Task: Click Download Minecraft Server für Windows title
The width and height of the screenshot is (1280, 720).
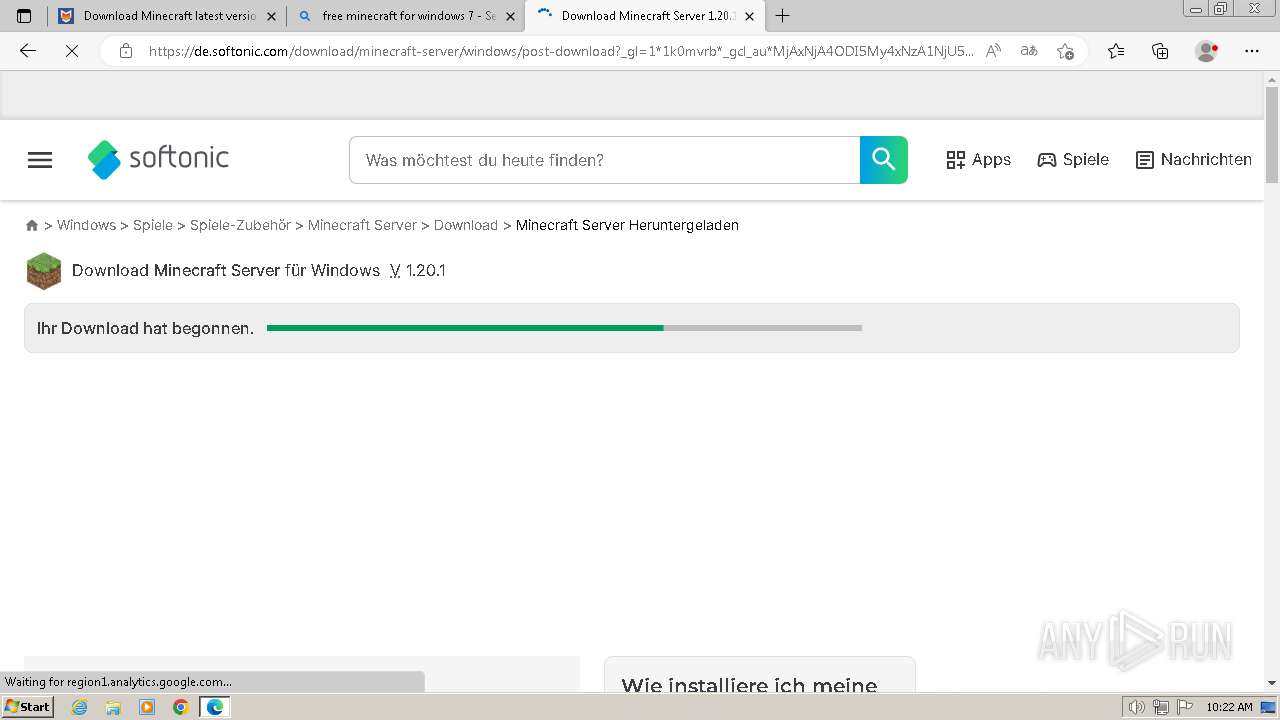Action: [x=226, y=270]
